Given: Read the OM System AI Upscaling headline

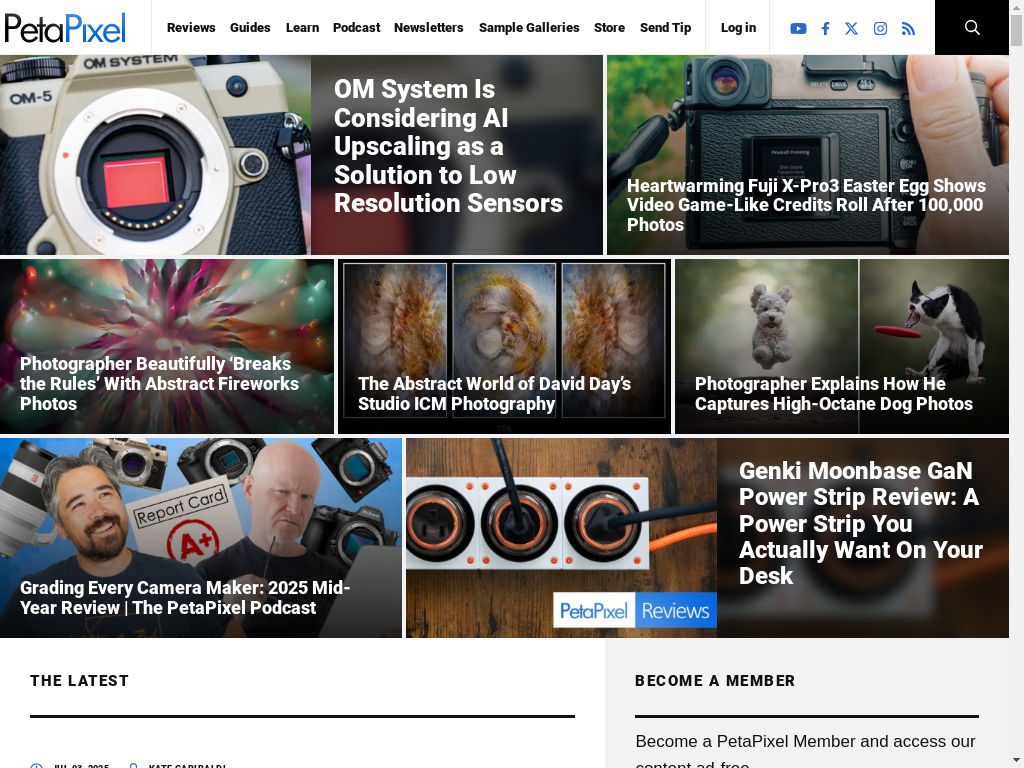Looking at the screenshot, I should pos(448,146).
